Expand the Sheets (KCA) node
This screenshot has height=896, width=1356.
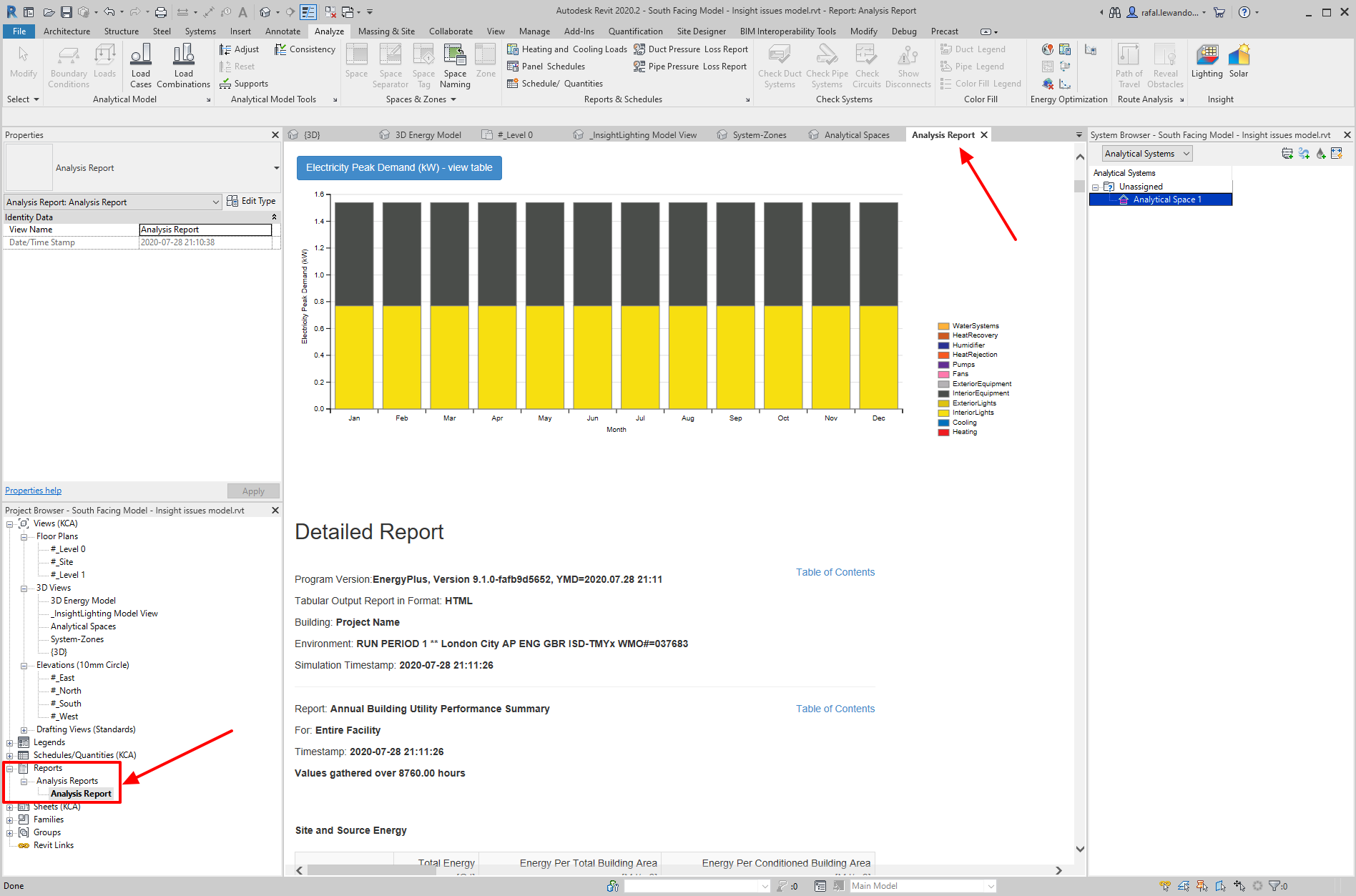[x=10, y=807]
